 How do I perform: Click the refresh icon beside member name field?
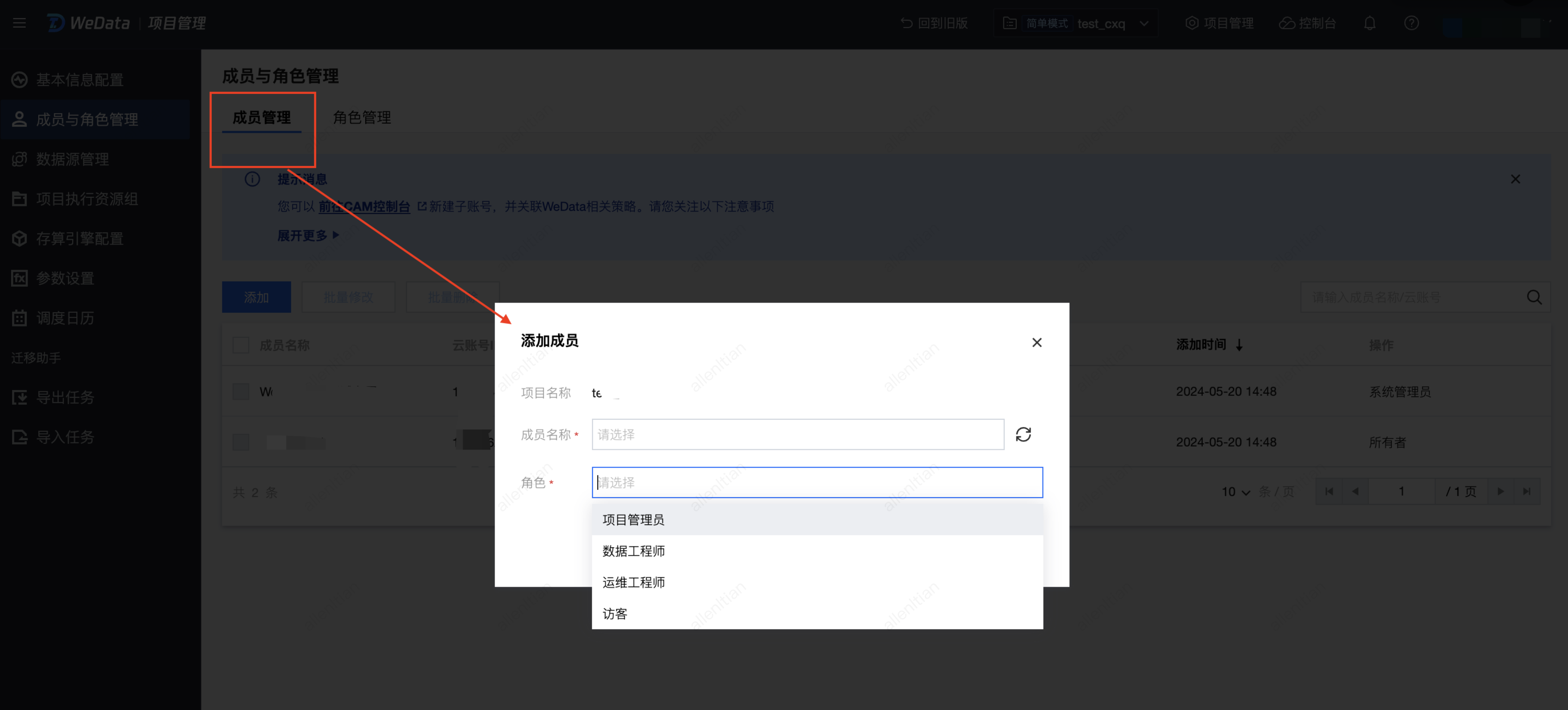pyautogui.click(x=1023, y=435)
